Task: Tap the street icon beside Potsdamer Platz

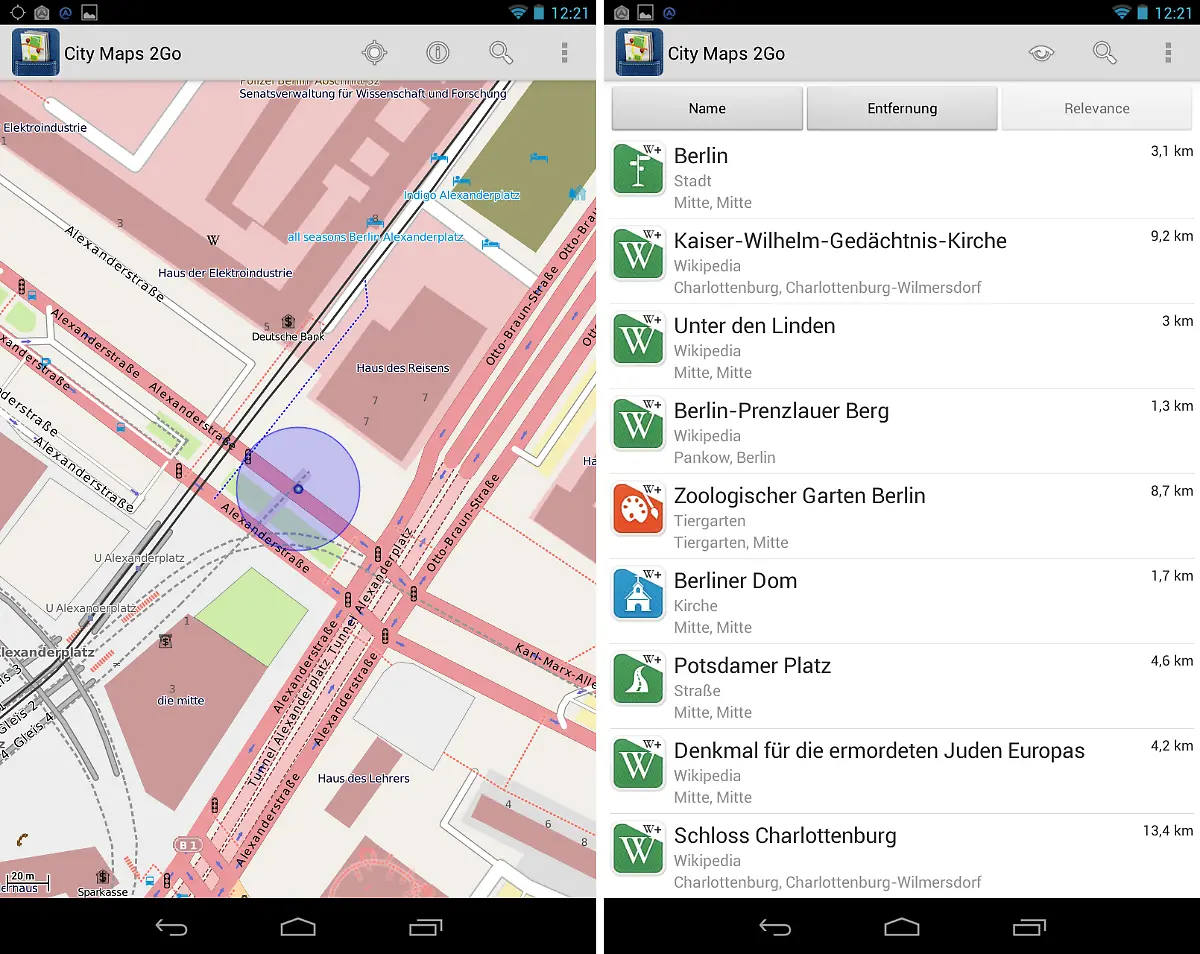Action: pos(637,679)
